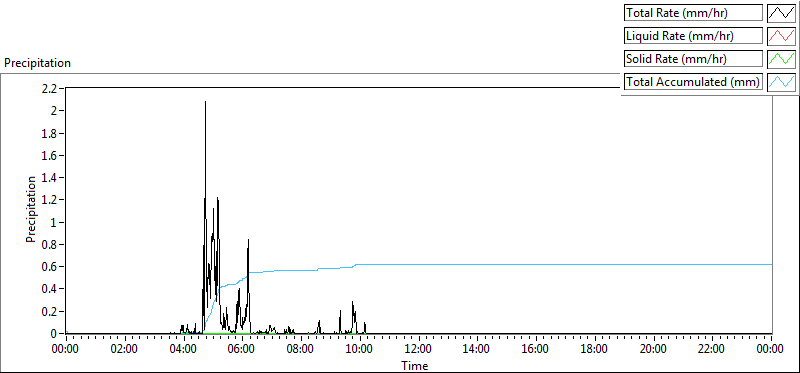The width and height of the screenshot is (800, 373).
Task: Click the 10:00 time axis label
Action: click(x=360, y=349)
